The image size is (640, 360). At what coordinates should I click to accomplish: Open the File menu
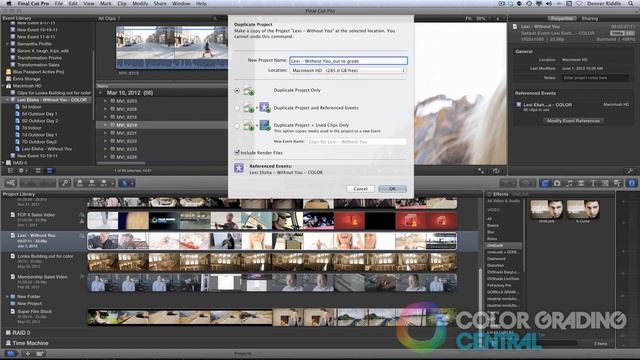(59, 3)
